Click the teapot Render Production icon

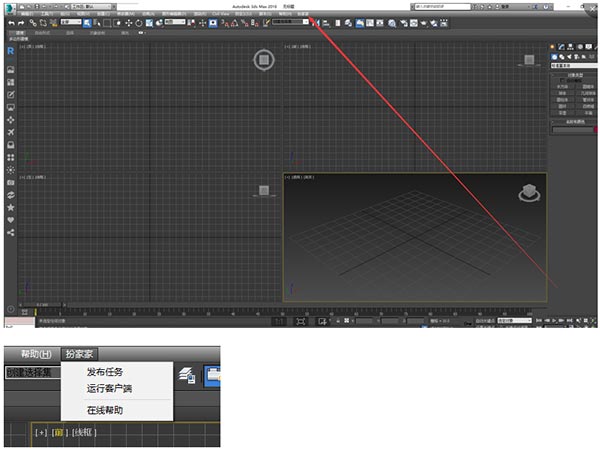[x=424, y=23]
